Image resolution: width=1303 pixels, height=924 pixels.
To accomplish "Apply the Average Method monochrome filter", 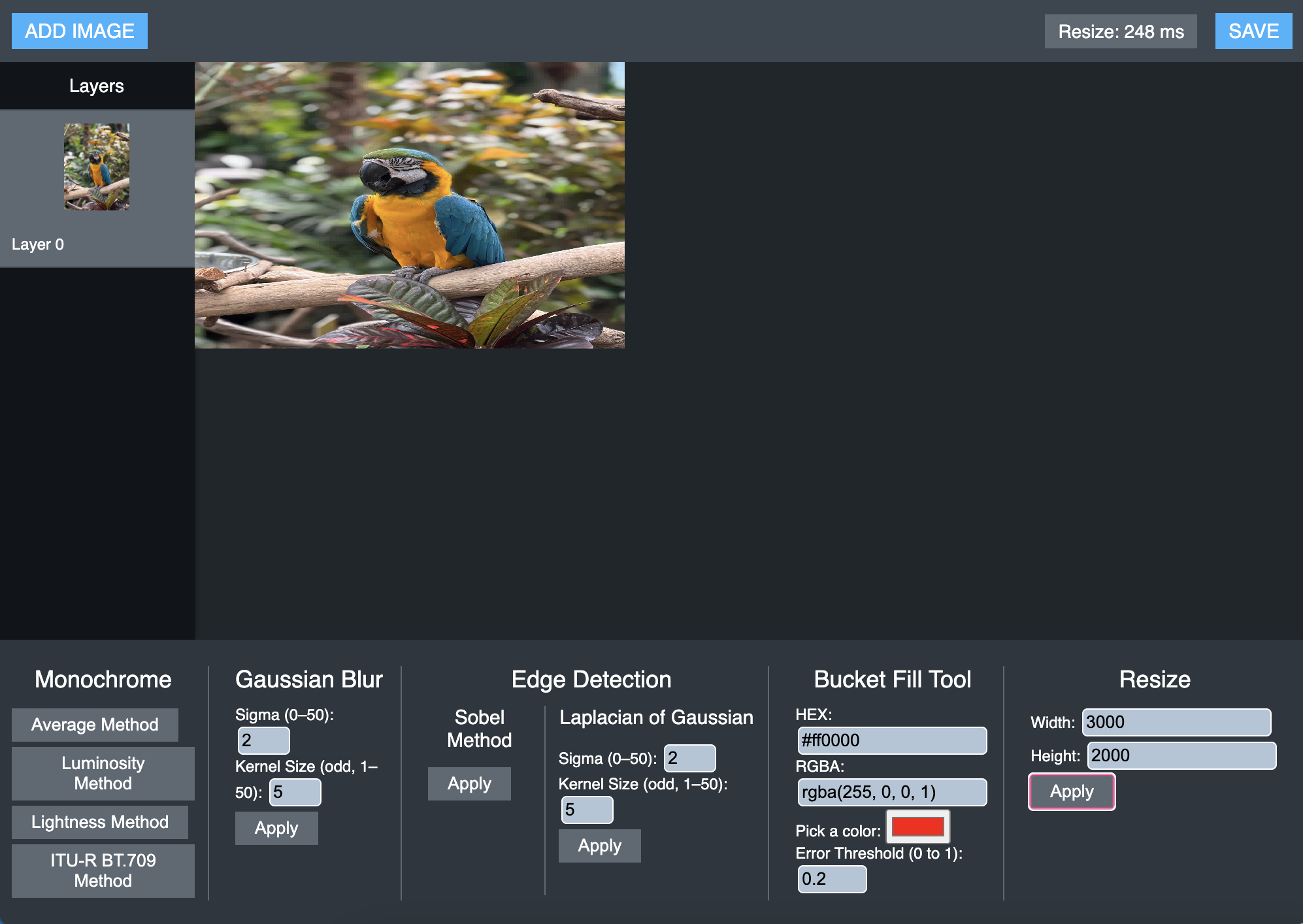I will coord(95,725).
